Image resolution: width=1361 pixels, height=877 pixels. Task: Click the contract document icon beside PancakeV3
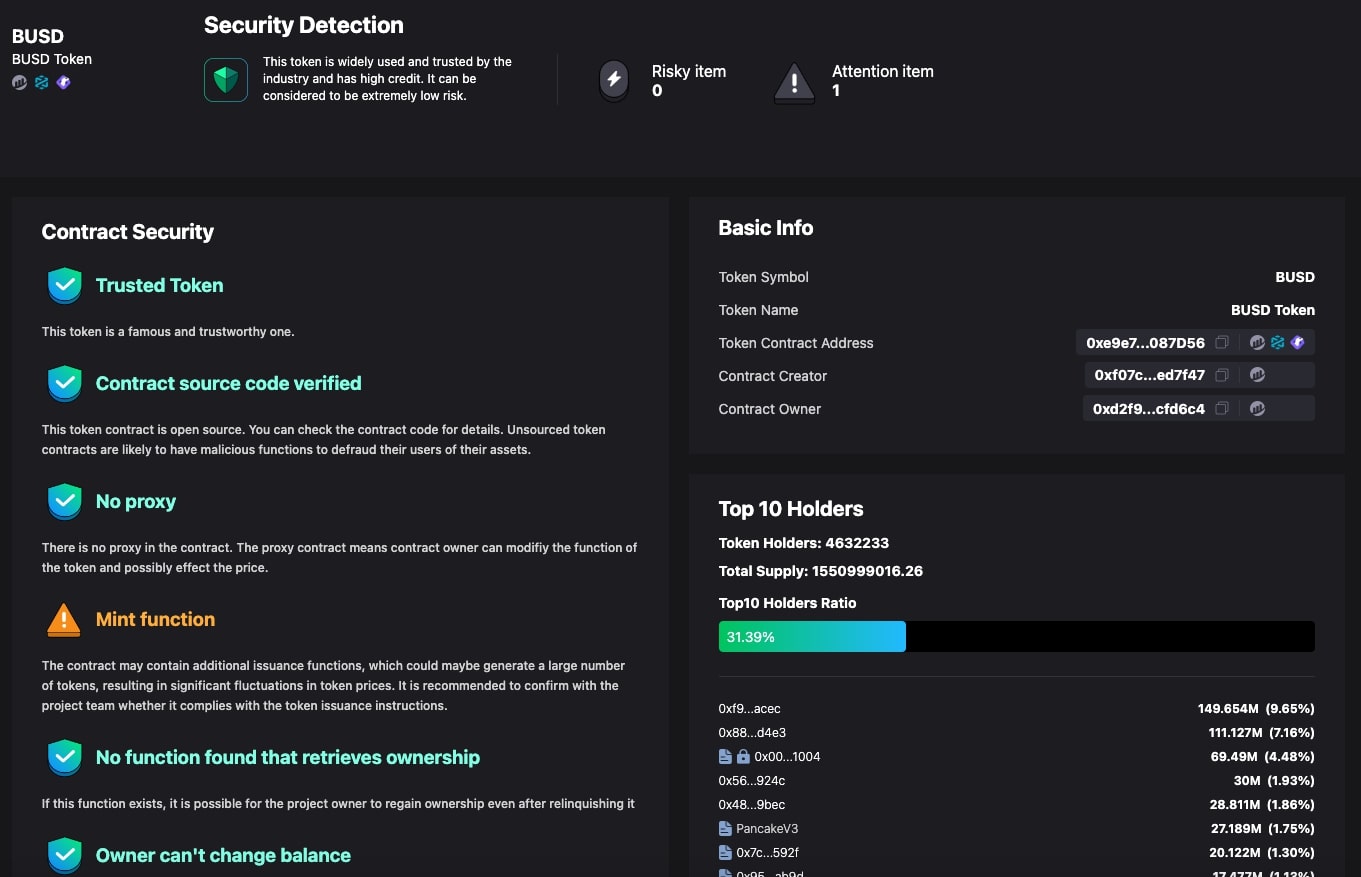coord(725,829)
